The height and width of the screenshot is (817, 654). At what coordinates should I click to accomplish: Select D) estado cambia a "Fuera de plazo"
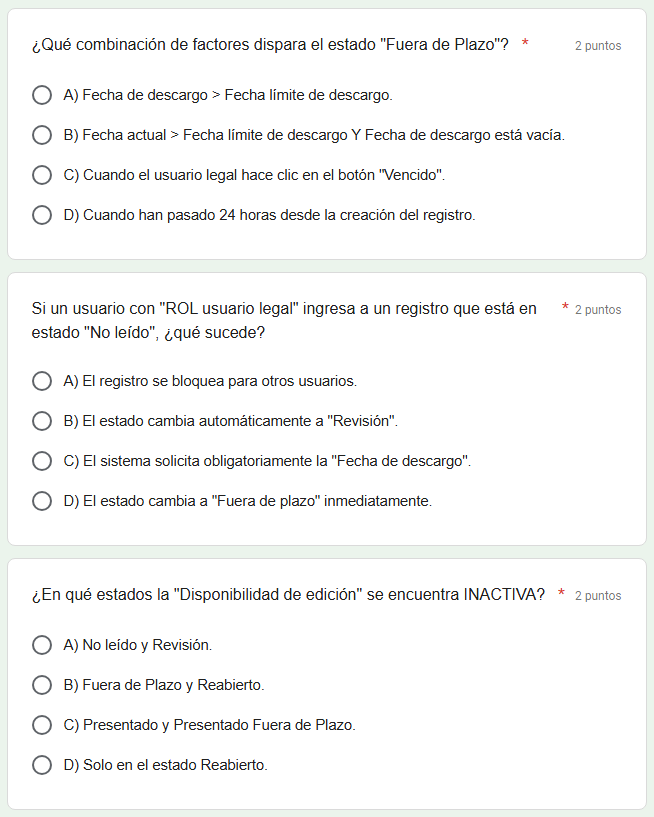(x=42, y=501)
